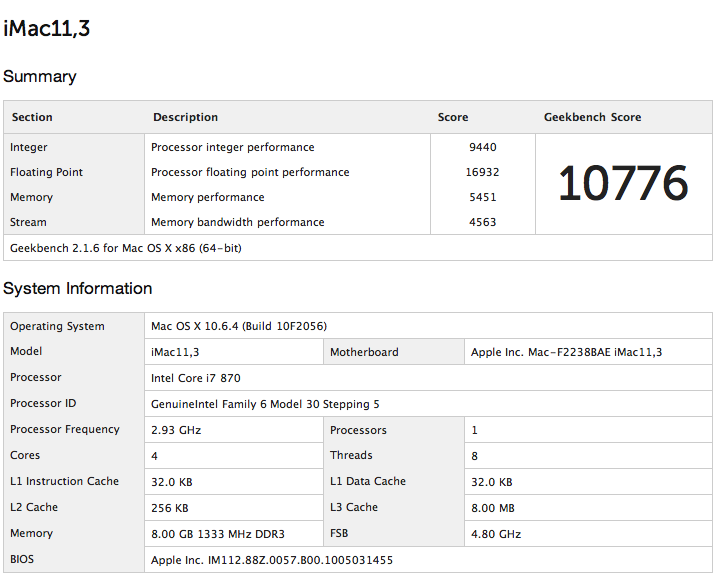
Task: Click the Description column header
Action: coord(185,117)
